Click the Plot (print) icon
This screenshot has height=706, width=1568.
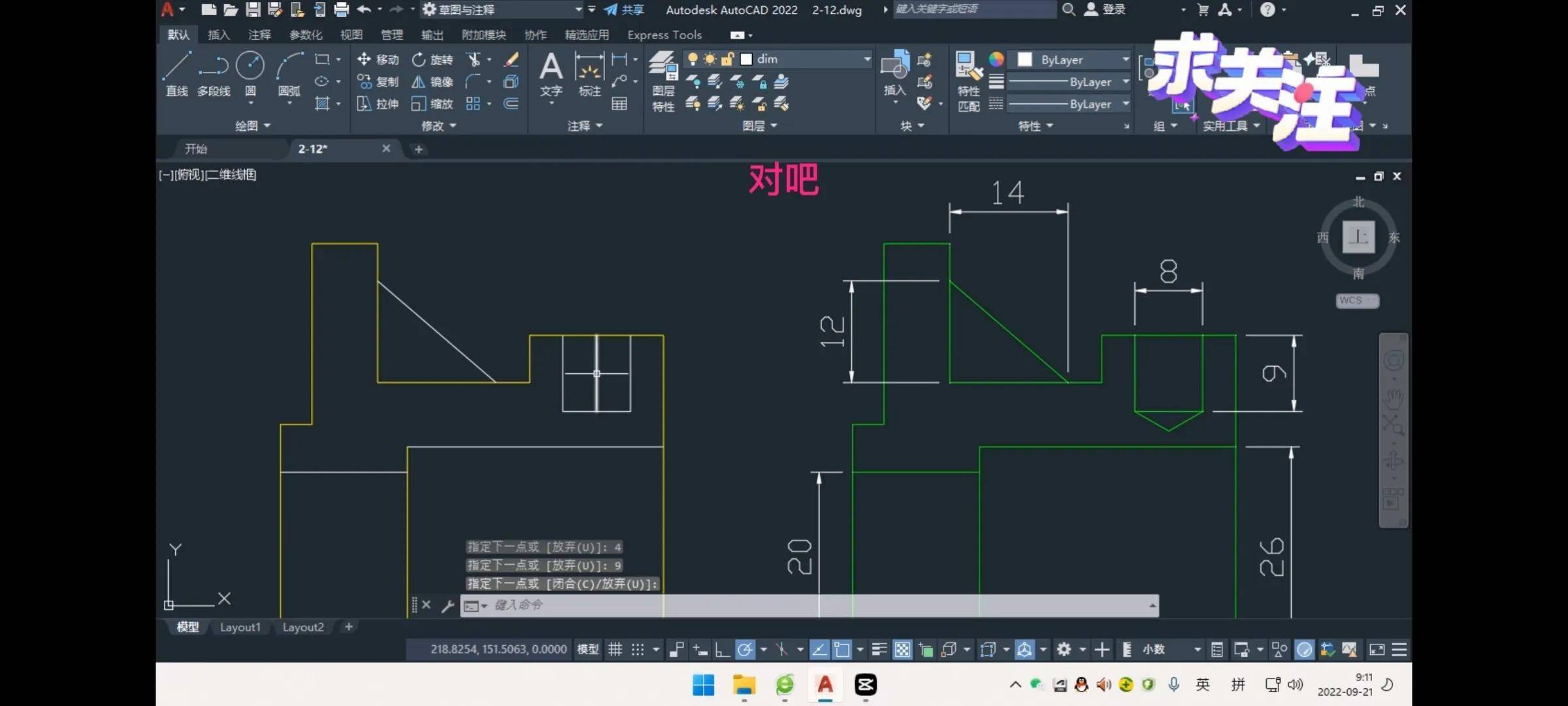[x=341, y=9]
